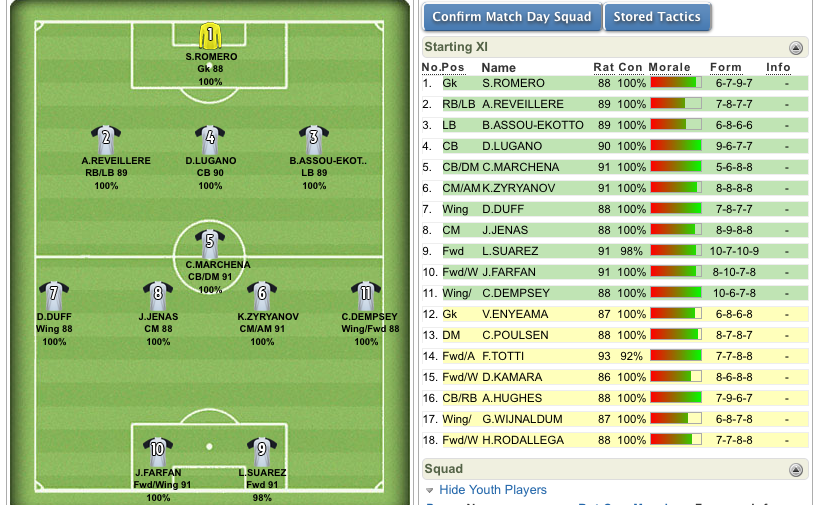Viewport: 816px width, 505px height.
Task: Click D.DUFF's number 7 shirt icon
Action: 54,296
